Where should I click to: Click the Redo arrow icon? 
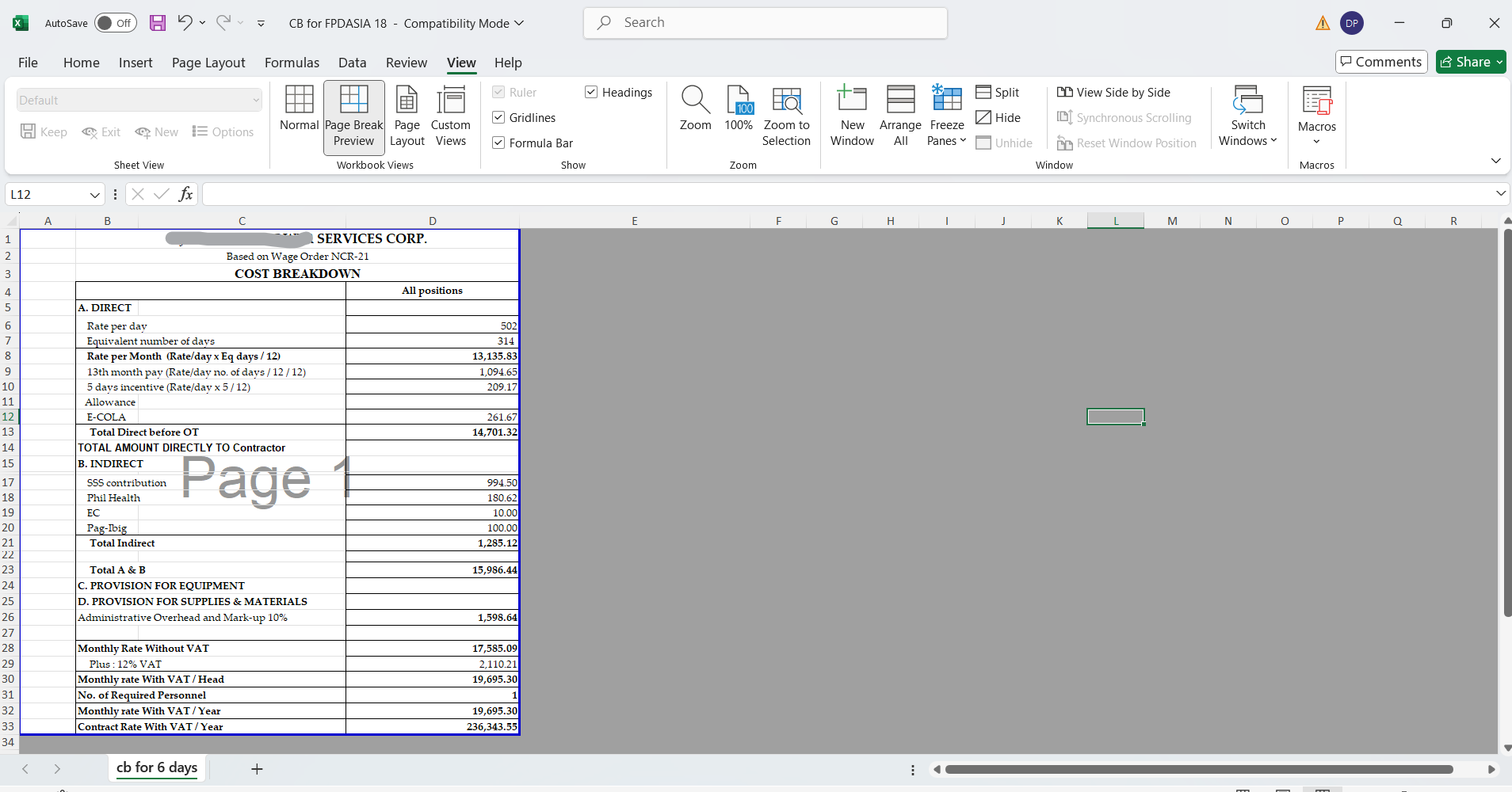223,23
